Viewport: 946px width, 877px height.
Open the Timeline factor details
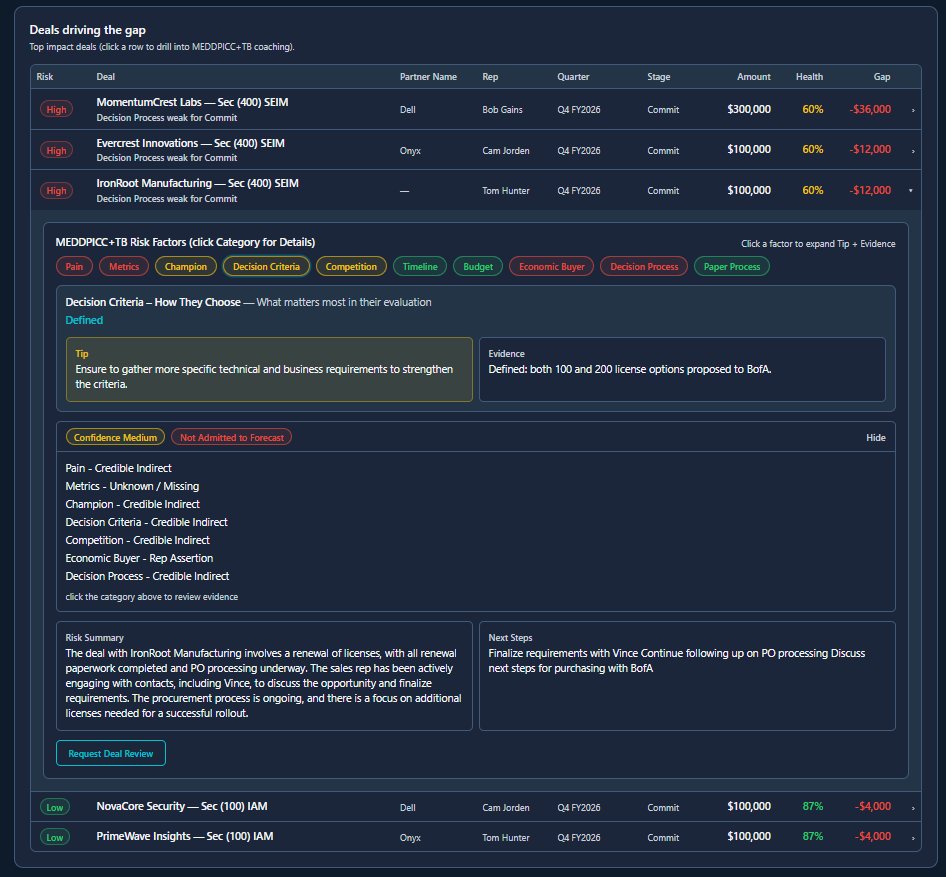419,266
